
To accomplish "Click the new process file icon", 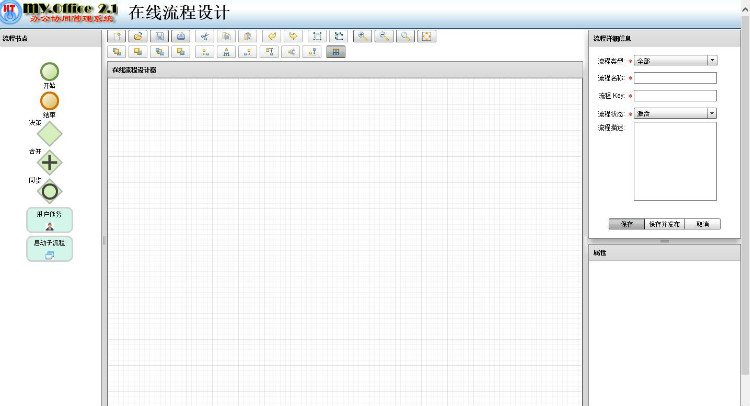I will click(117, 36).
